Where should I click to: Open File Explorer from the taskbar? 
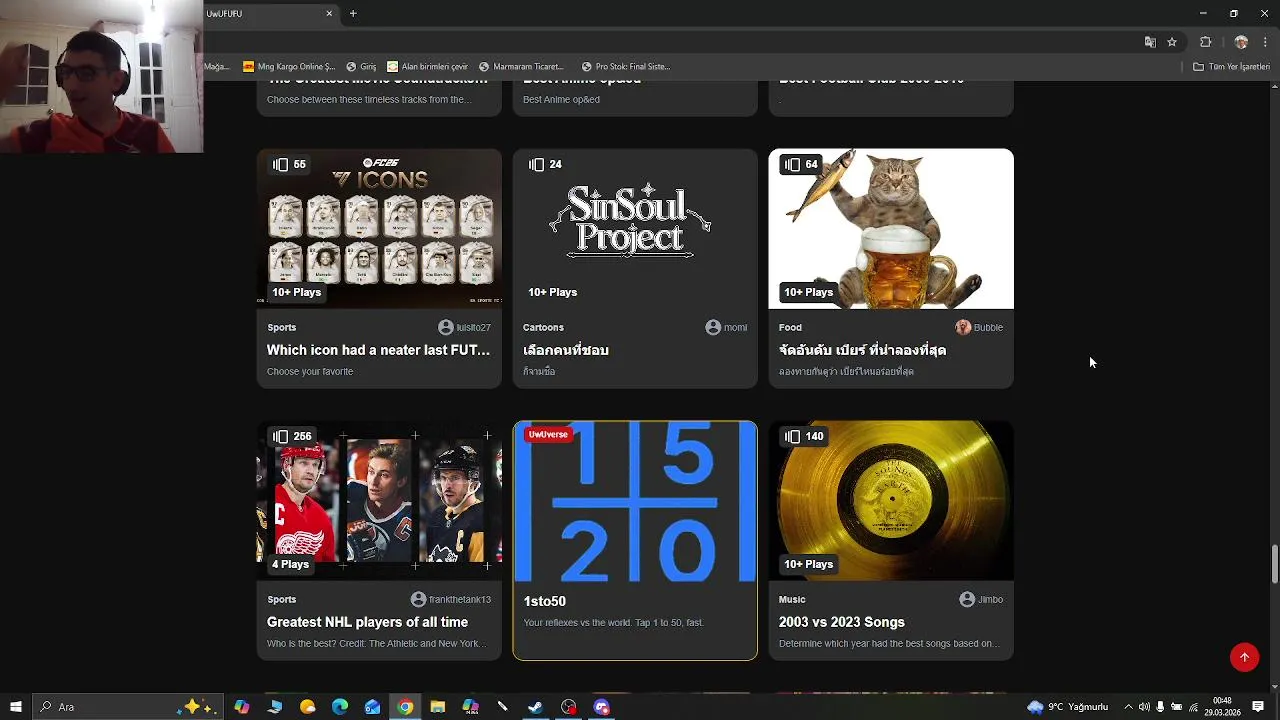point(437,707)
